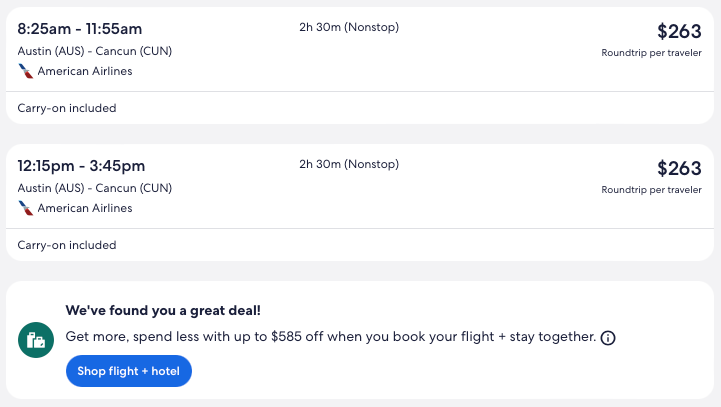Image resolution: width=721 pixels, height=407 pixels.
Task: Click American Airlines logo on 8:25am flight
Action: [26, 71]
